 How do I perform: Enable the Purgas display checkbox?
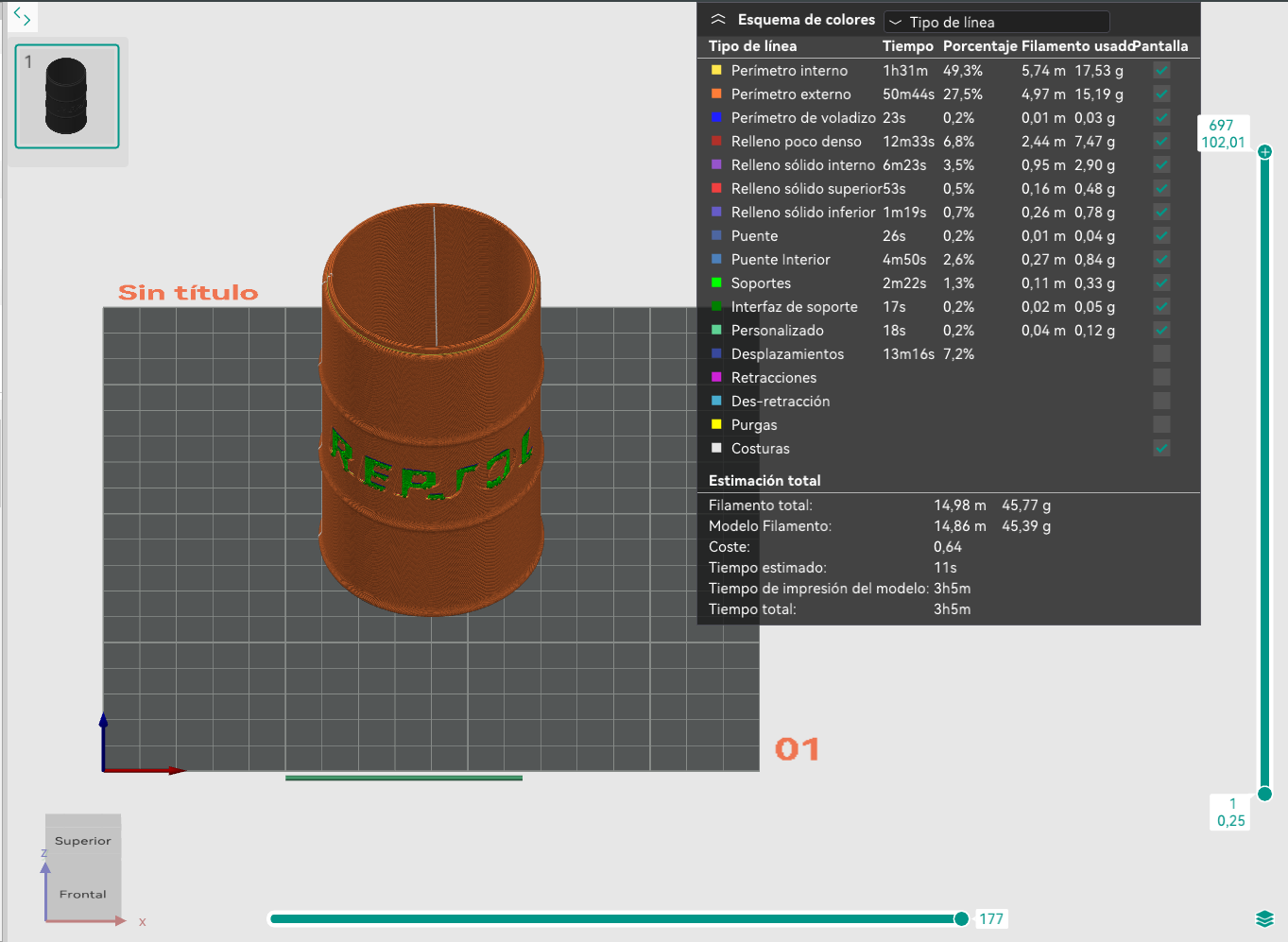pos(1161,424)
